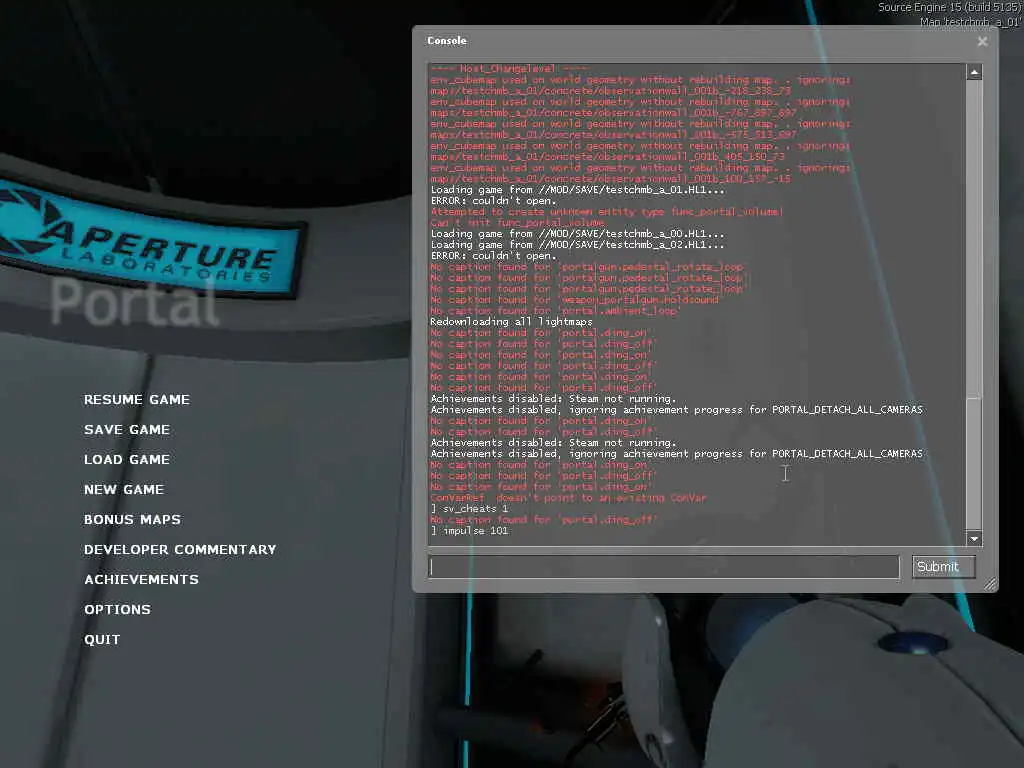
Task: View the Achievements screen
Action: point(141,580)
